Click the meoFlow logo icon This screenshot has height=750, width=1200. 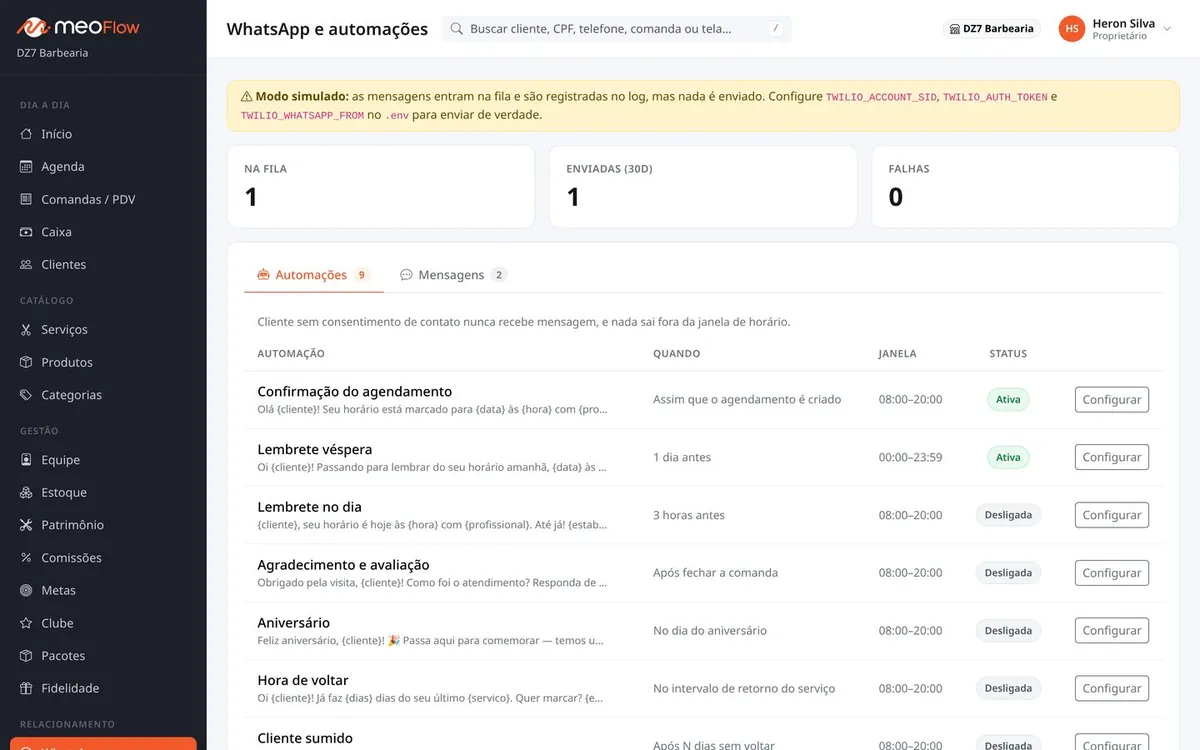[32, 27]
